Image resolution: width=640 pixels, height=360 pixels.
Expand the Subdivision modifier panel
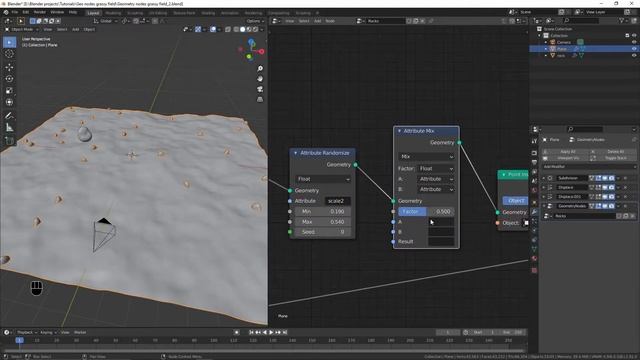[x=544, y=178]
